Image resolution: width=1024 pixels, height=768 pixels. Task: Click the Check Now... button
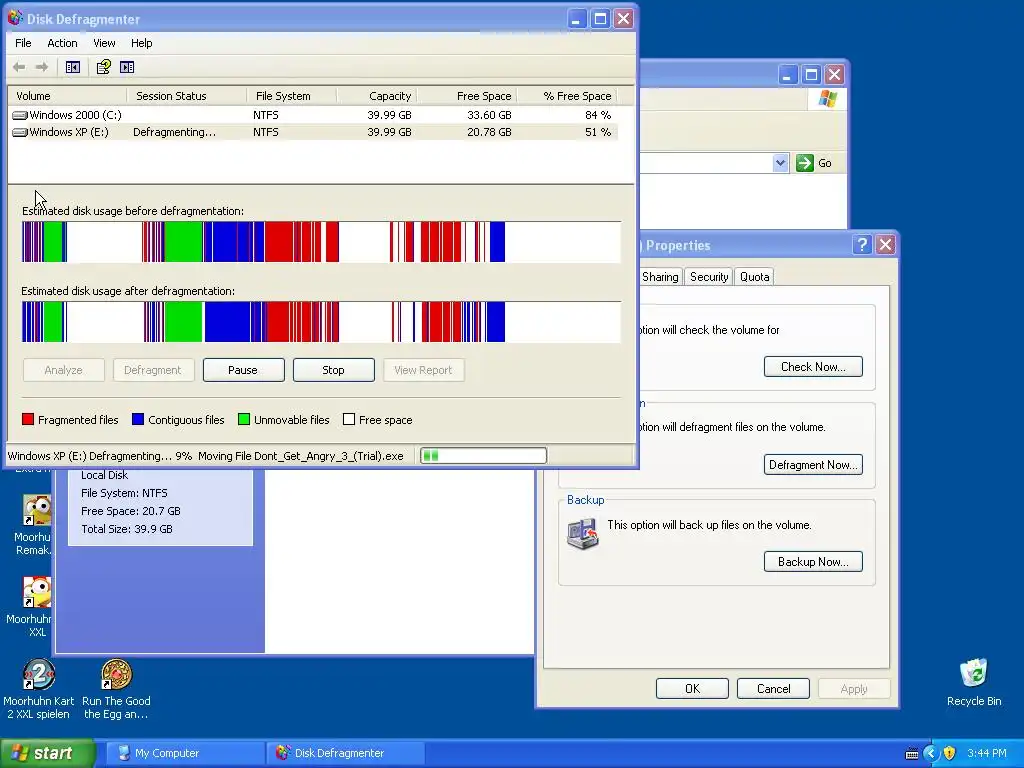813,367
